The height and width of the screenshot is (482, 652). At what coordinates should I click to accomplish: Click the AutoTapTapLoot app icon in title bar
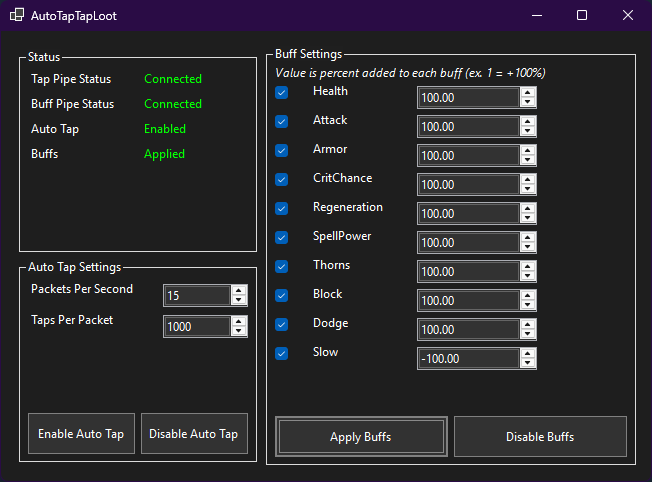coord(17,15)
